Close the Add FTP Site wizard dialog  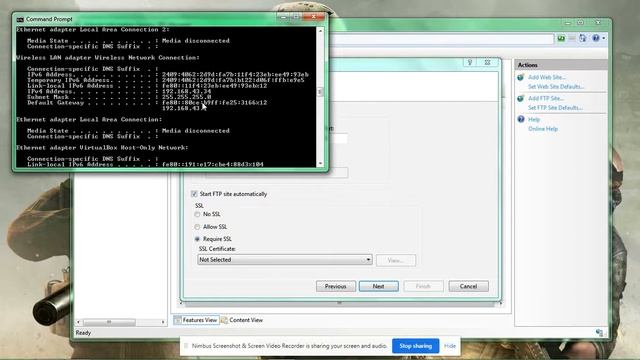coord(487,62)
